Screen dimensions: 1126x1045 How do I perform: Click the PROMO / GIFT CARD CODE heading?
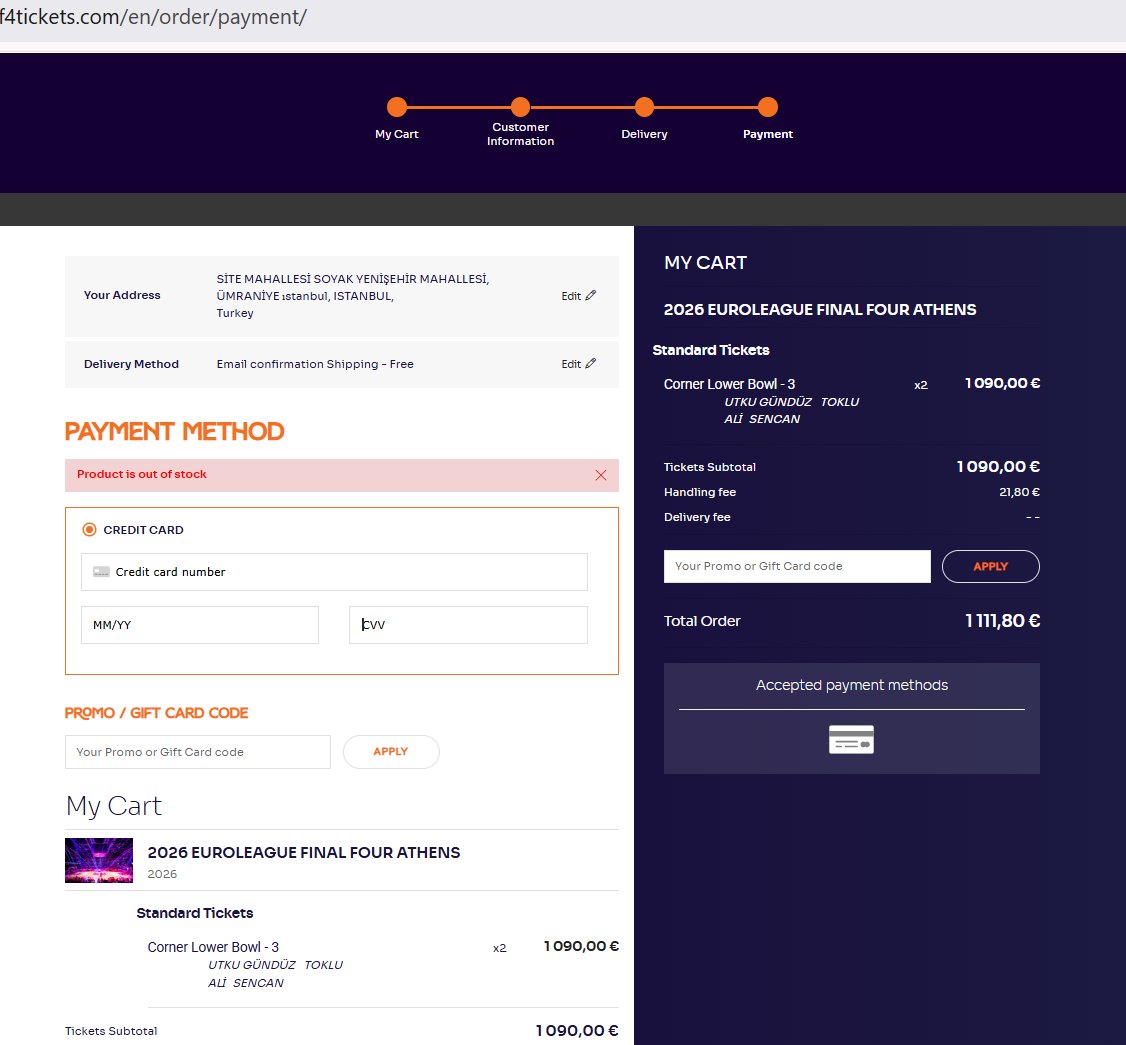click(x=157, y=713)
